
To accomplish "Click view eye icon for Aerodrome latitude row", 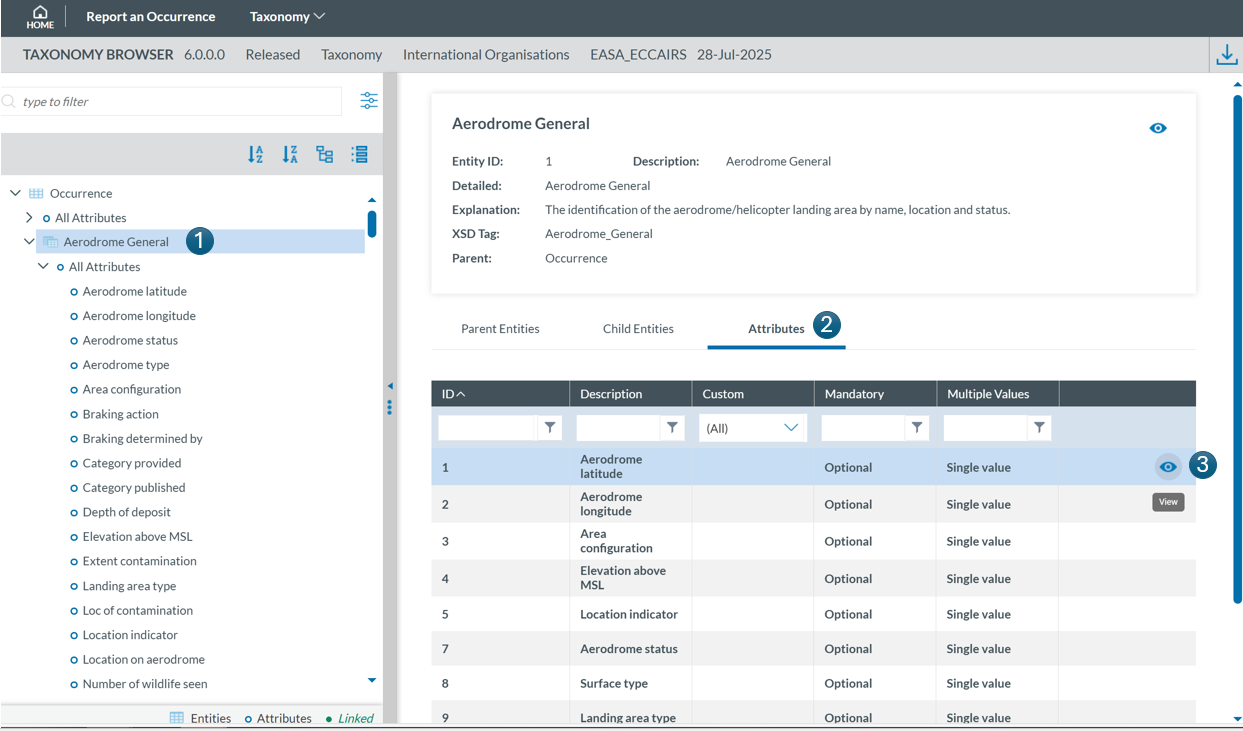I will coord(1168,467).
